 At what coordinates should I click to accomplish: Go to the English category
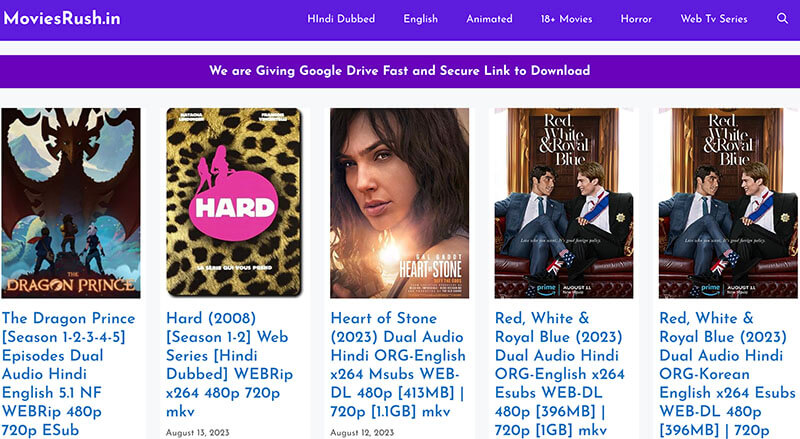click(x=420, y=19)
